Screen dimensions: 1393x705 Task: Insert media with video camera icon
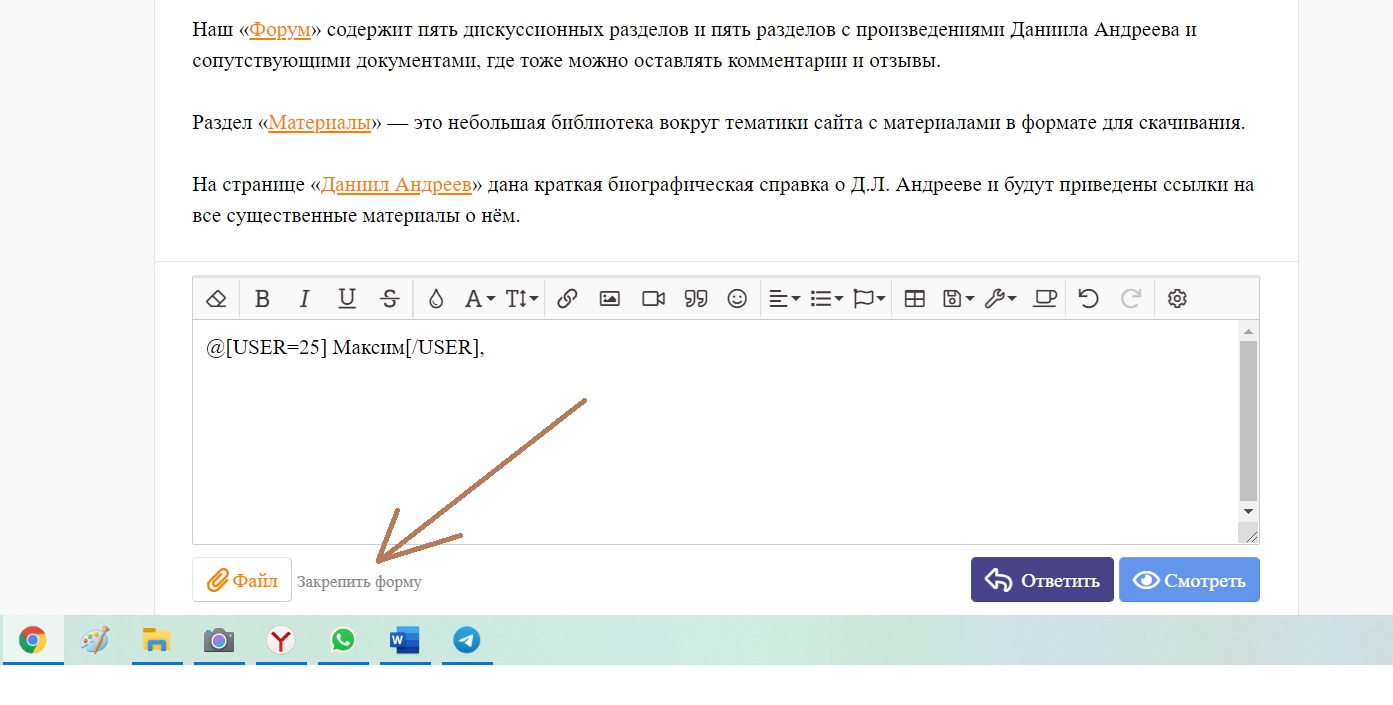(x=653, y=298)
